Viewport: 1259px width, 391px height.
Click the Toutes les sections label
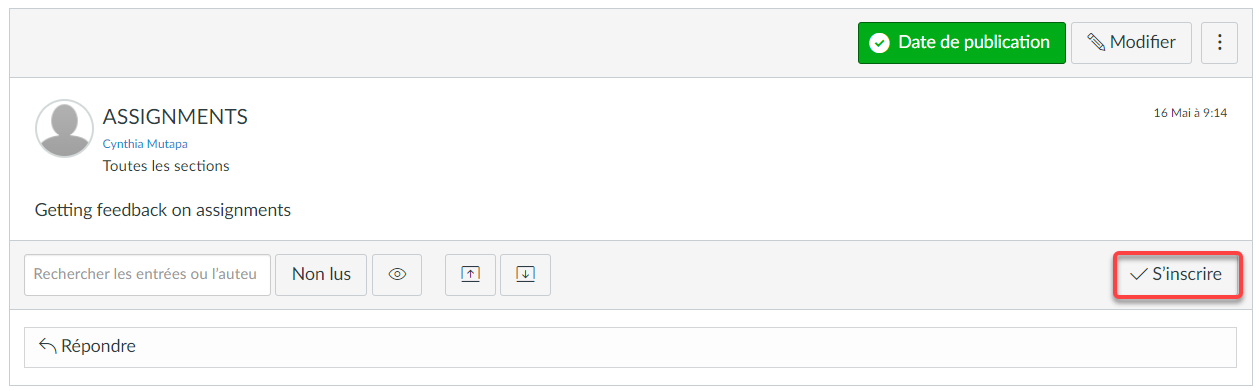166,166
